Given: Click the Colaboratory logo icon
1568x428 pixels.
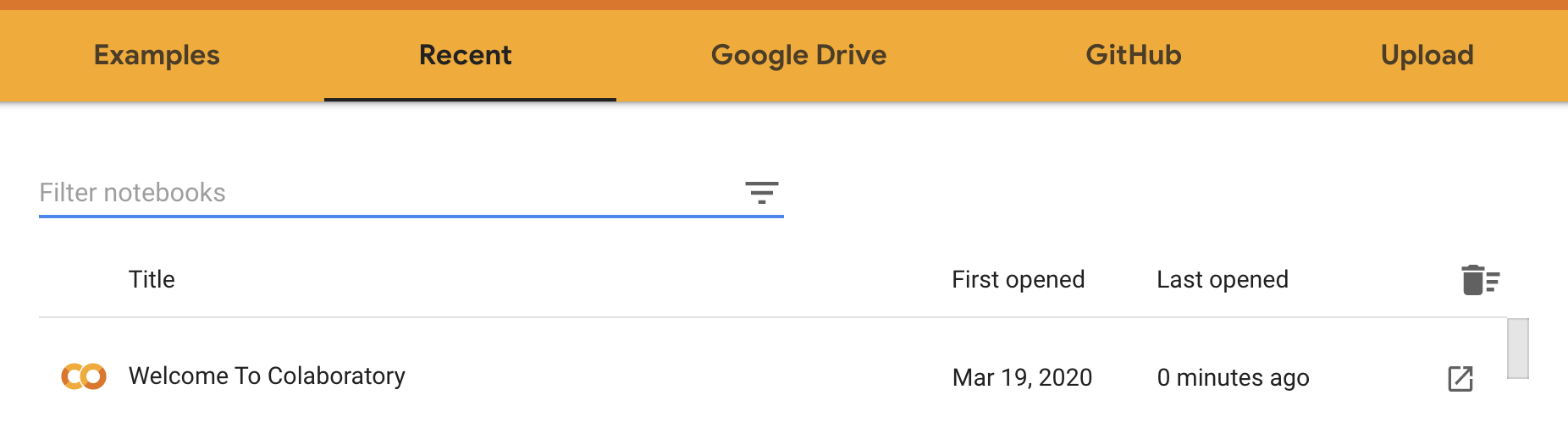Looking at the screenshot, I should pos(84,376).
